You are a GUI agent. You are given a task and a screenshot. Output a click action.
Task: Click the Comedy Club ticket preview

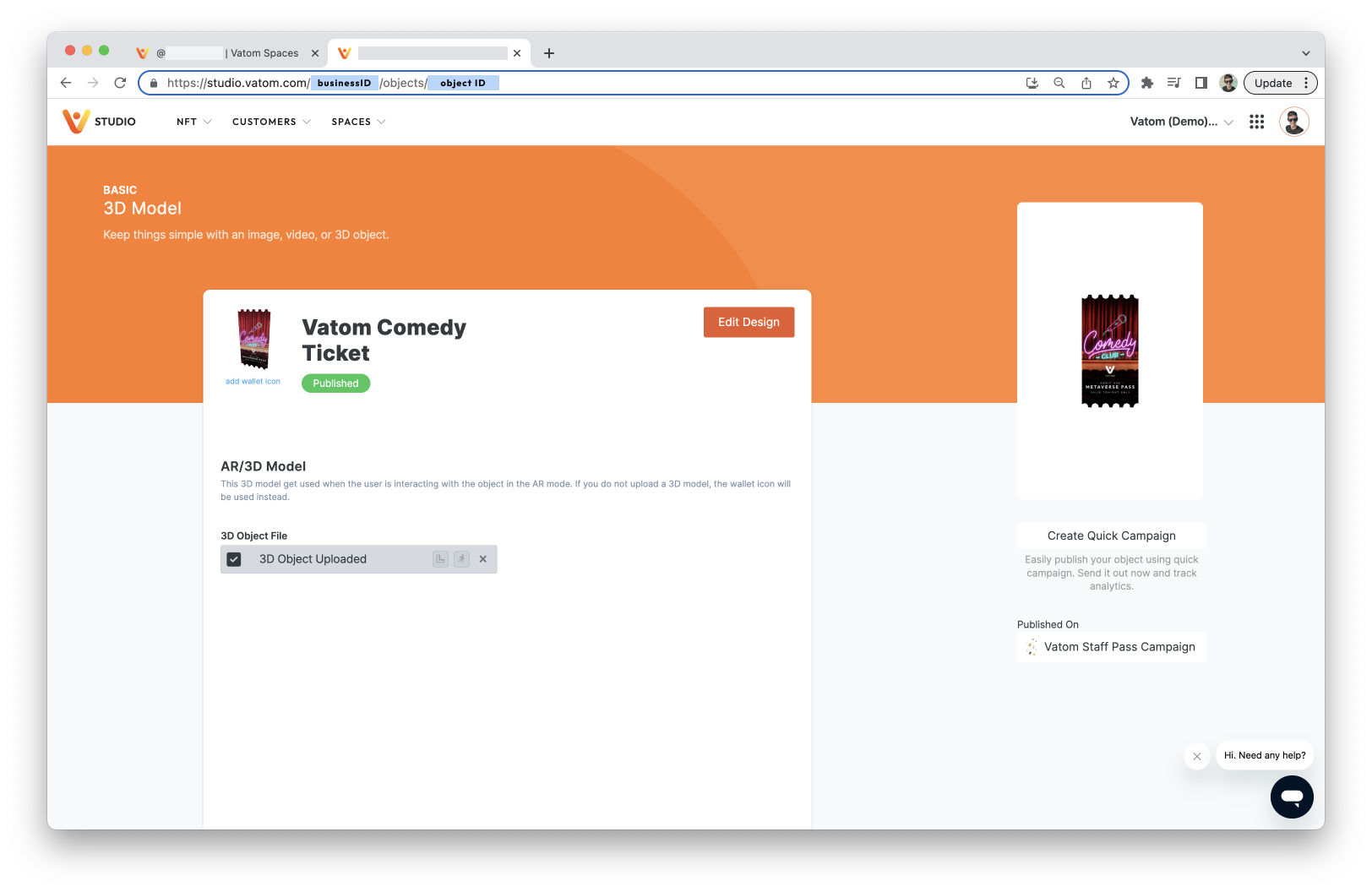pyautogui.click(x=1110, y=351)
